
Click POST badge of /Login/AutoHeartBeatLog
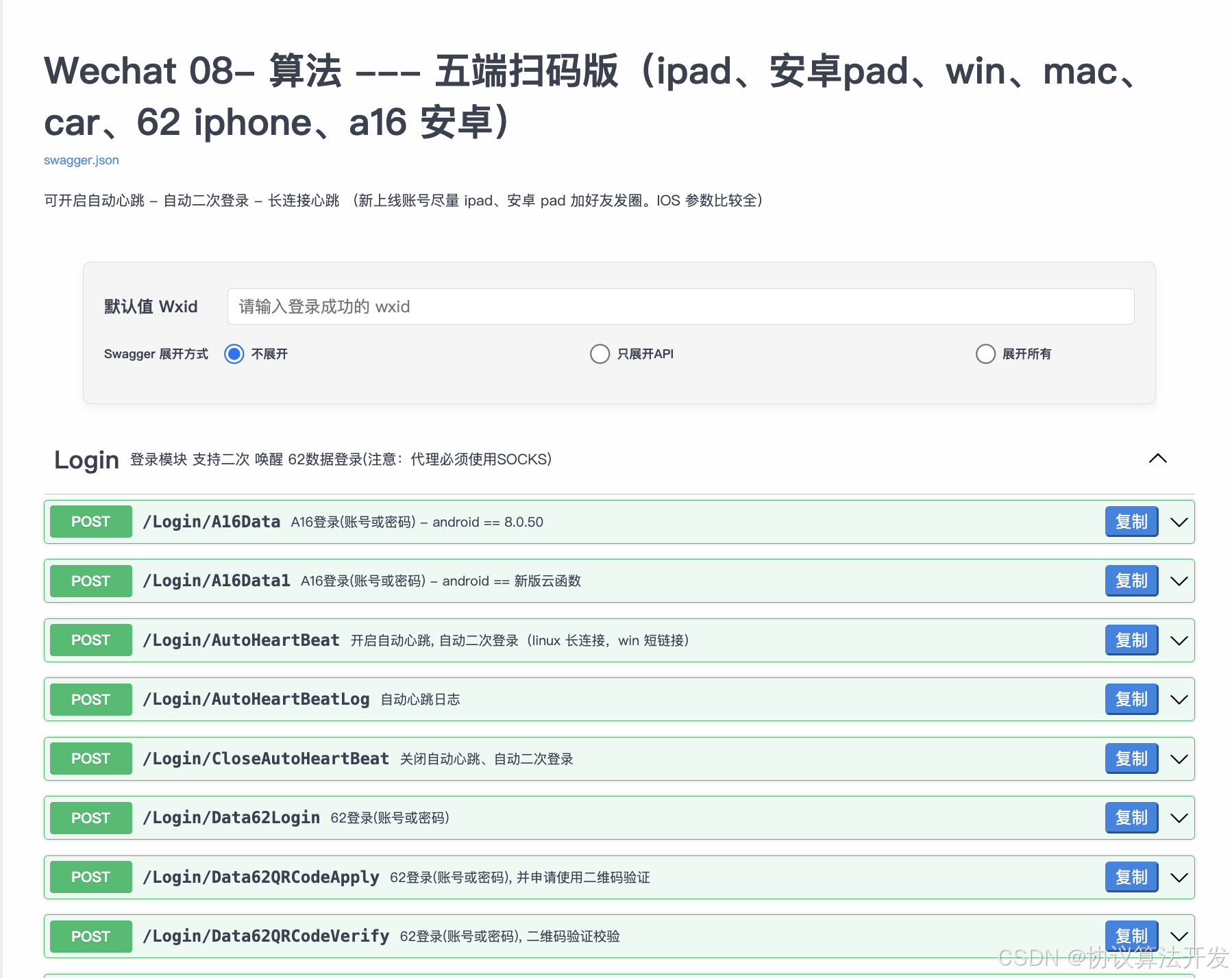click(x=90, y=699)
